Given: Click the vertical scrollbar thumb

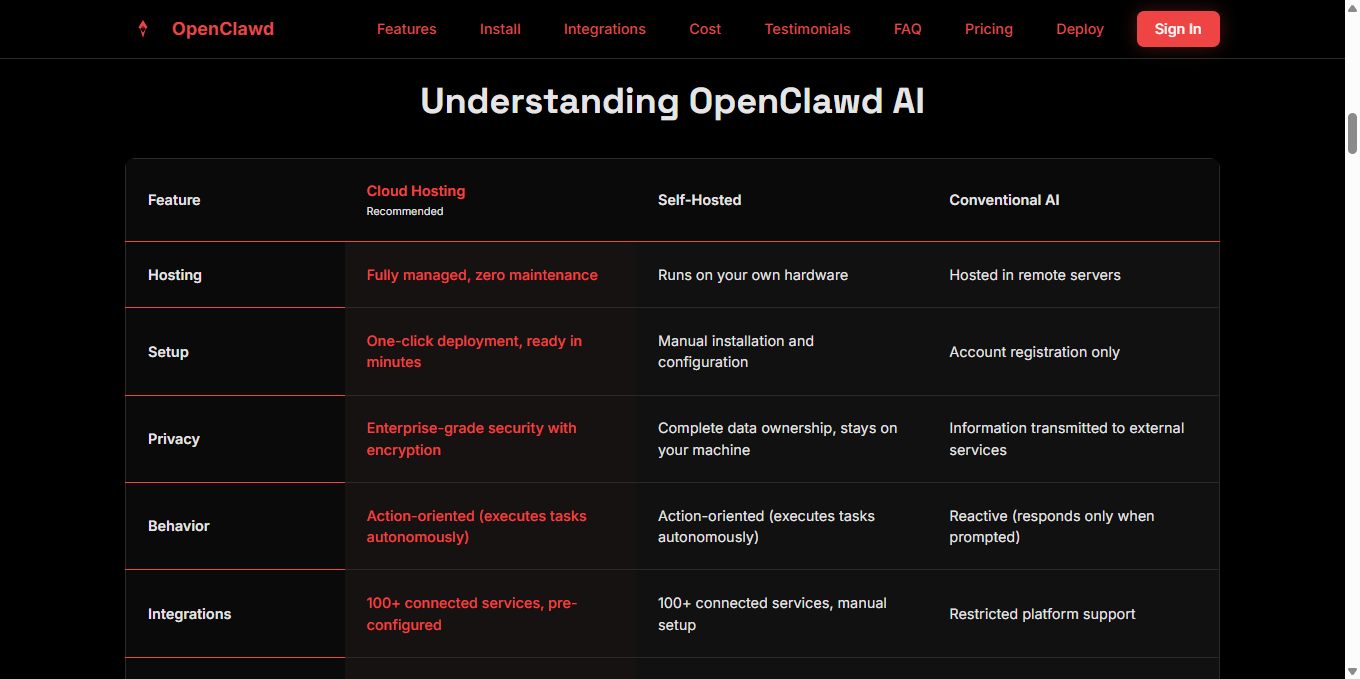Looking at the screenshot, I should [1352, 133].
